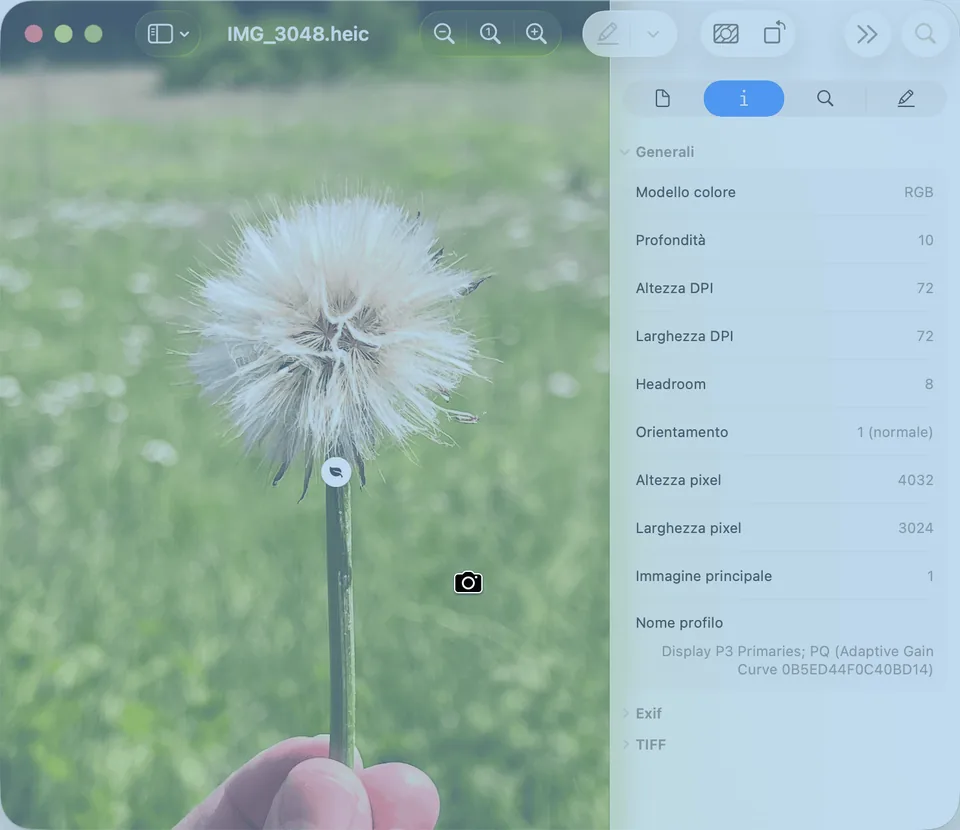The image size is (960, 830).
Task: Click the remove background icon
Action: [x=726, y=34]
